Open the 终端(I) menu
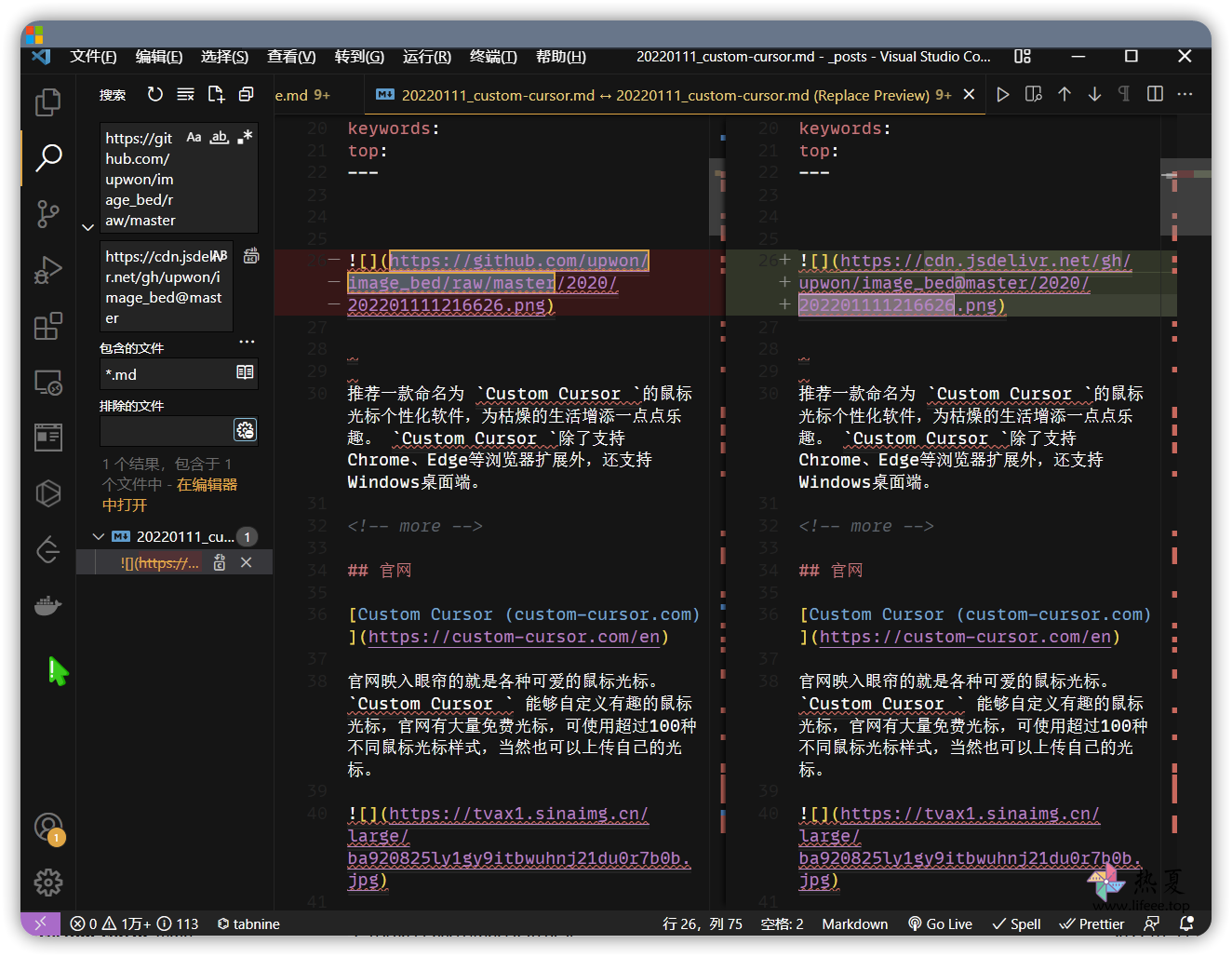Viewport: 1232px width, 957px height. tap(493, 56)
